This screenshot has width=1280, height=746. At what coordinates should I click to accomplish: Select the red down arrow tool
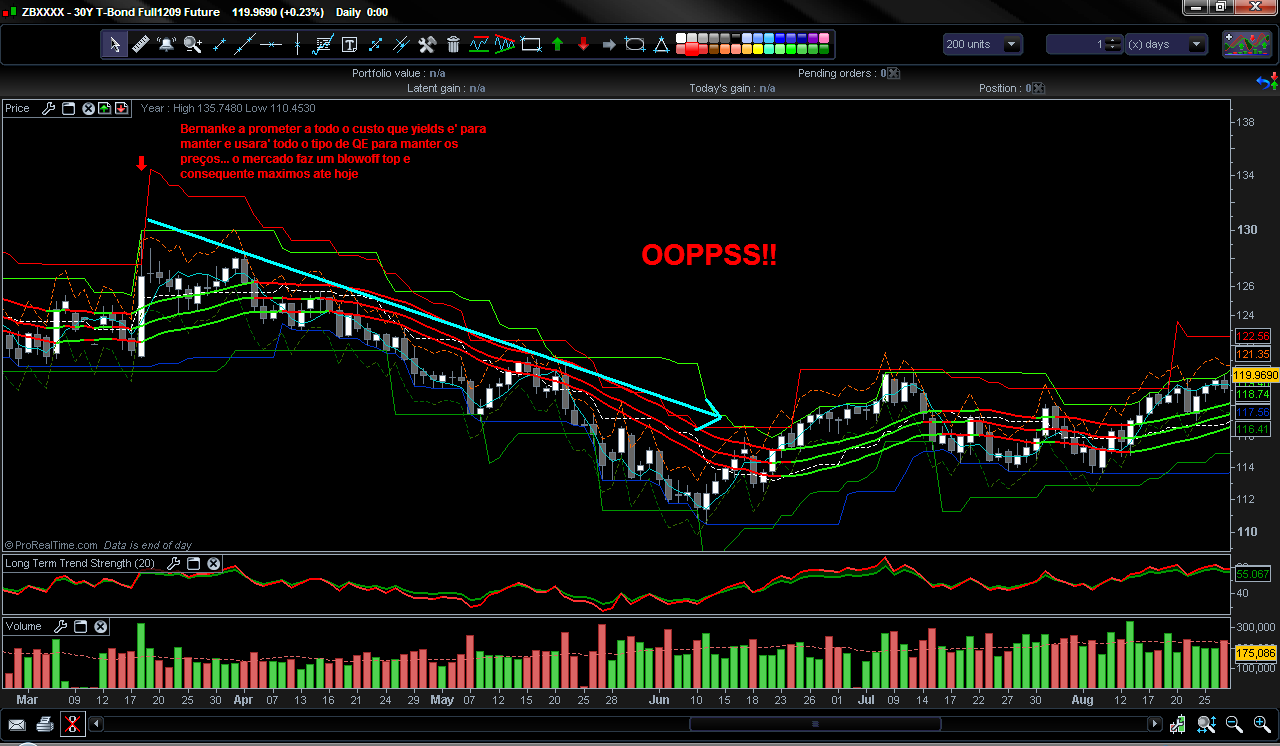pyautogui.click(x=583, y=44)
